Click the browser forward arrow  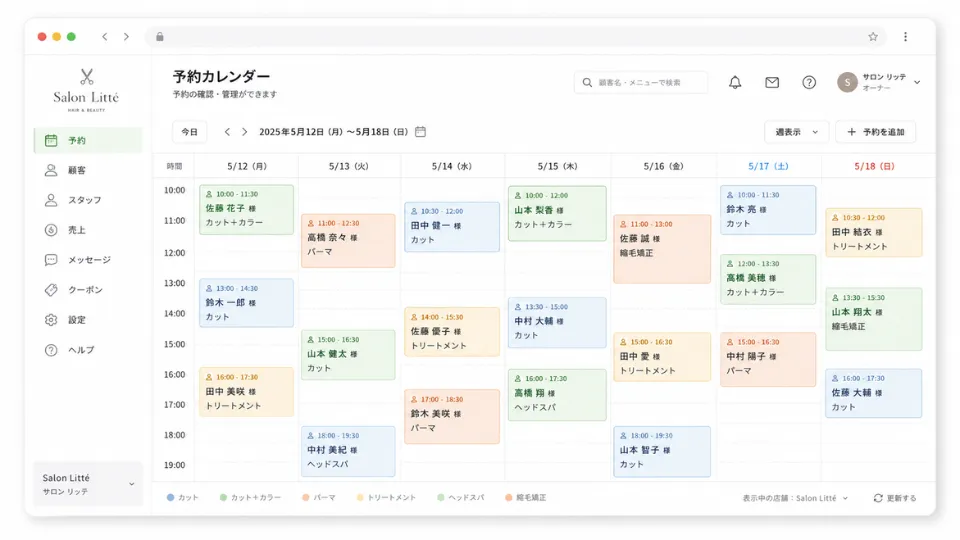[126, 37]
